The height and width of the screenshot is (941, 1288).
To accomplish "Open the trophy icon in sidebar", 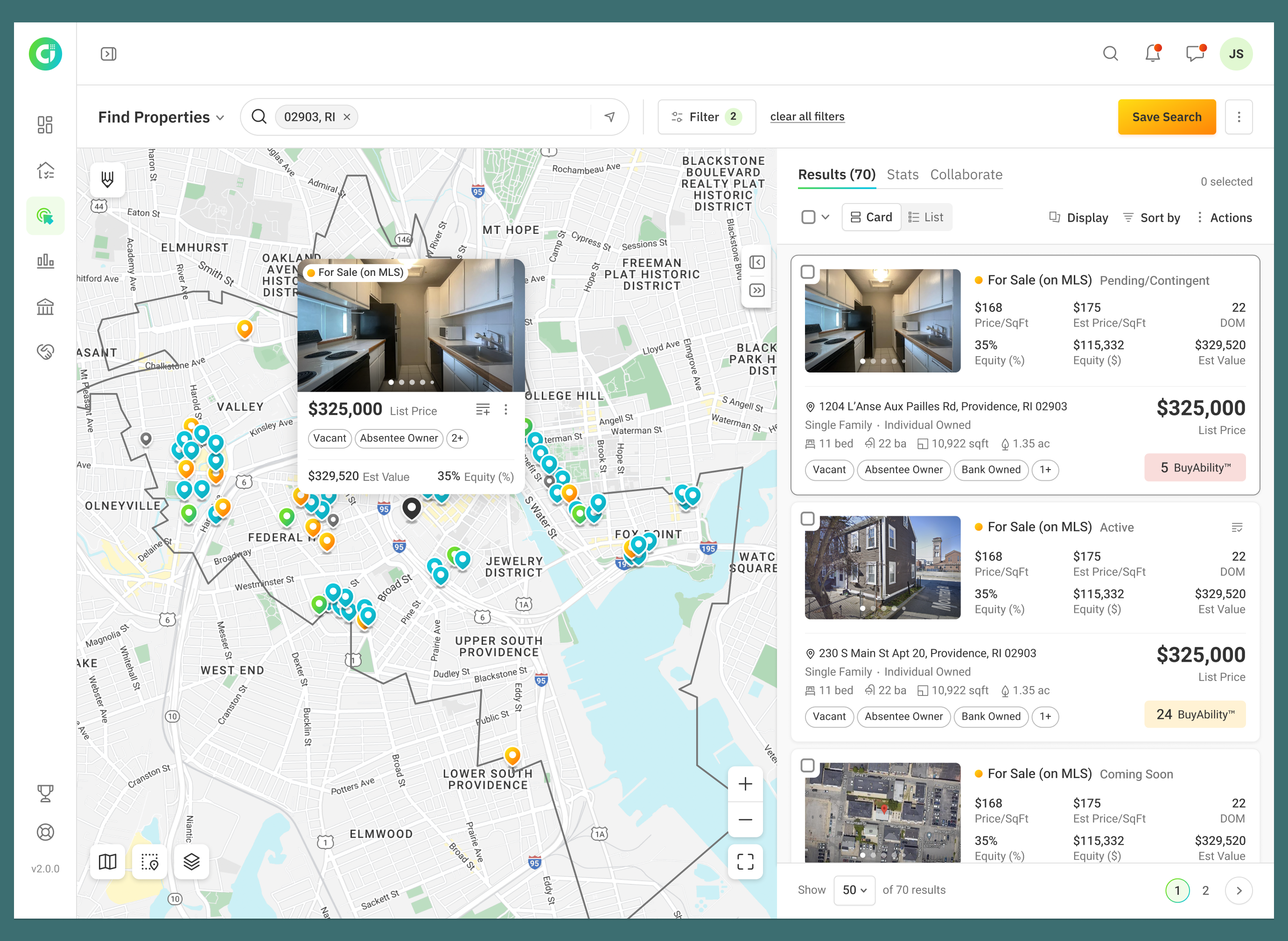I will tap(46, 793).
